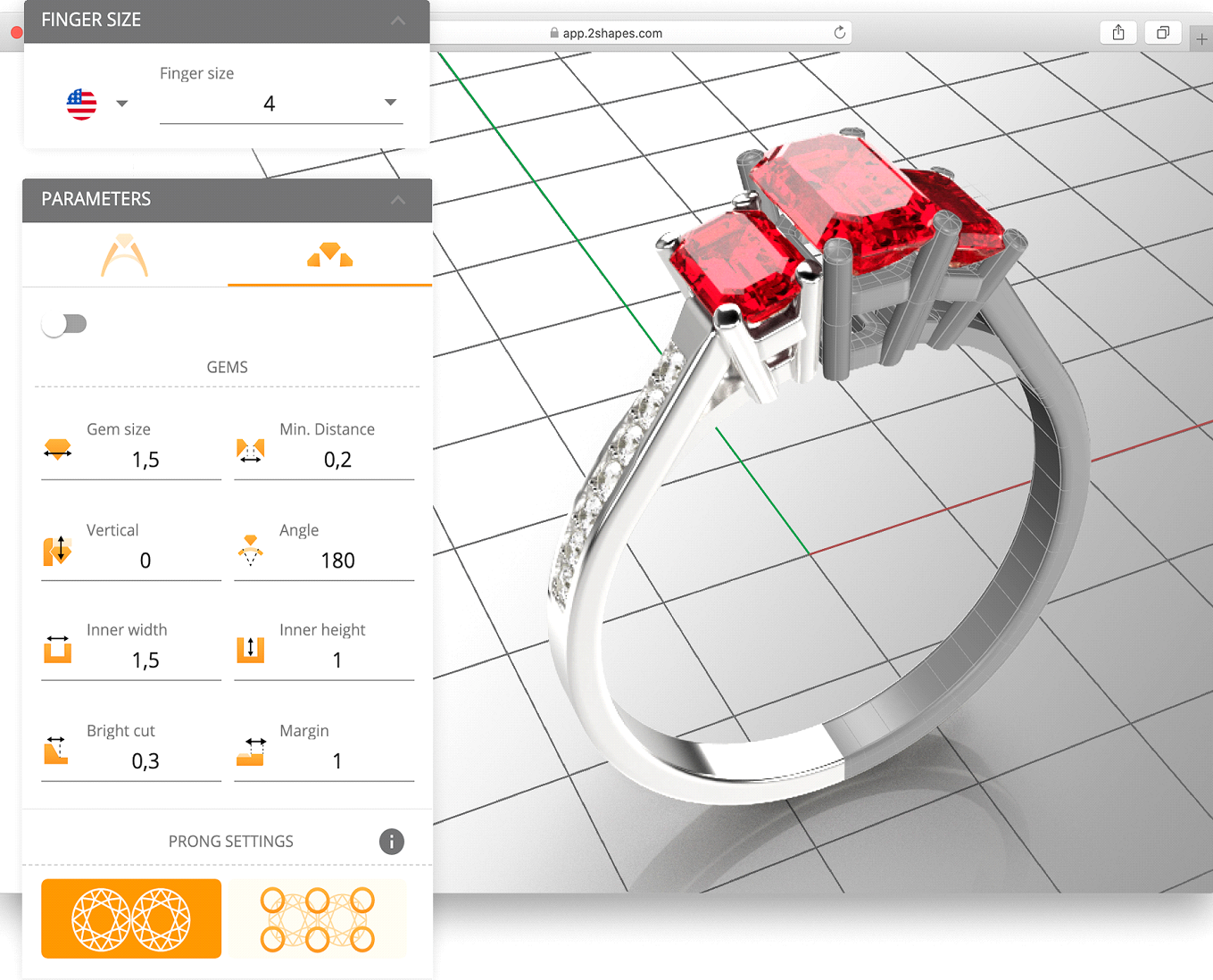The image size is (1213, 980).
Task: Click the browser Share button
Action: pos(1118,33)
